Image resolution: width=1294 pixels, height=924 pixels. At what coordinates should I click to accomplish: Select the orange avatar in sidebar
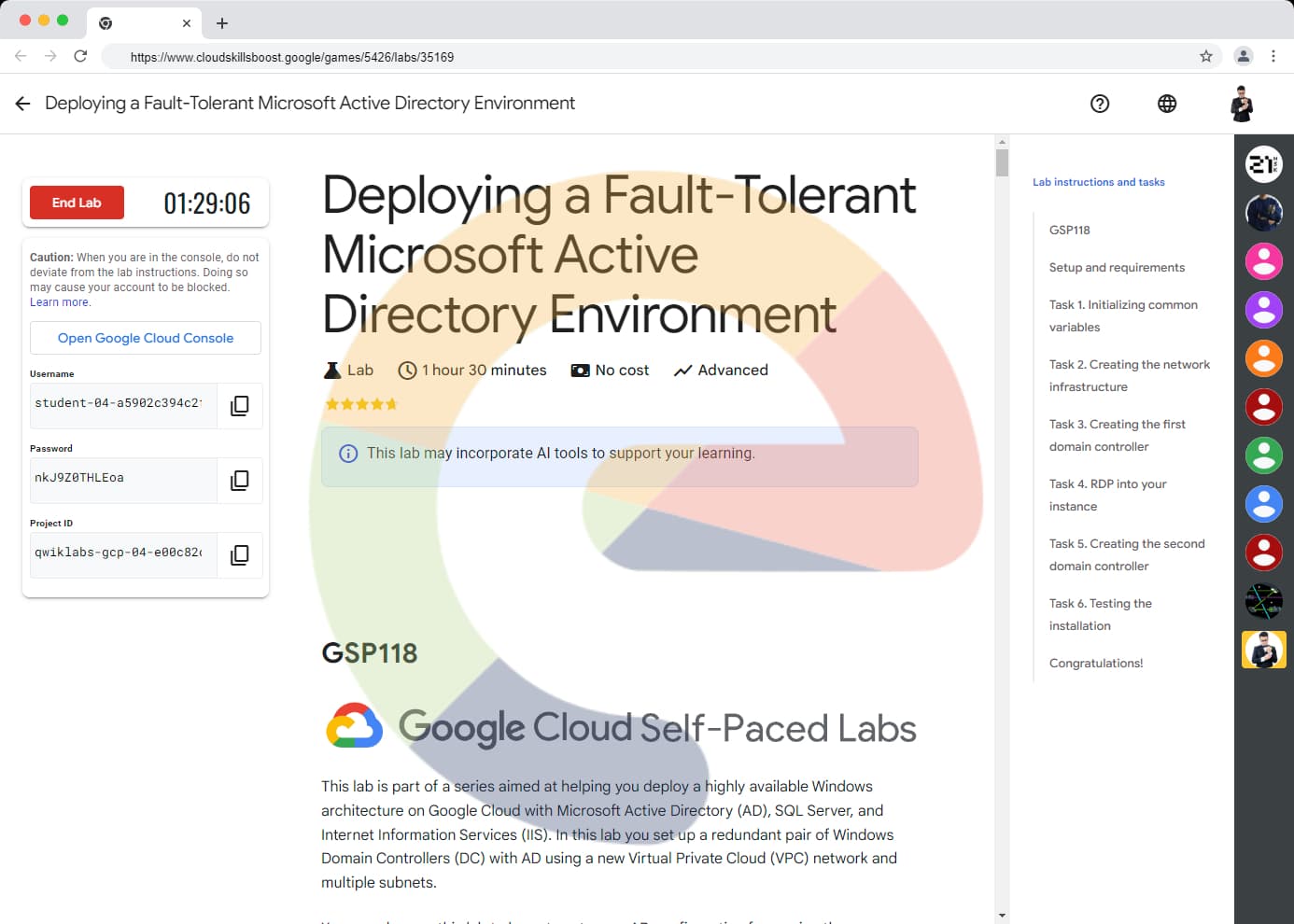(1264, 358)
